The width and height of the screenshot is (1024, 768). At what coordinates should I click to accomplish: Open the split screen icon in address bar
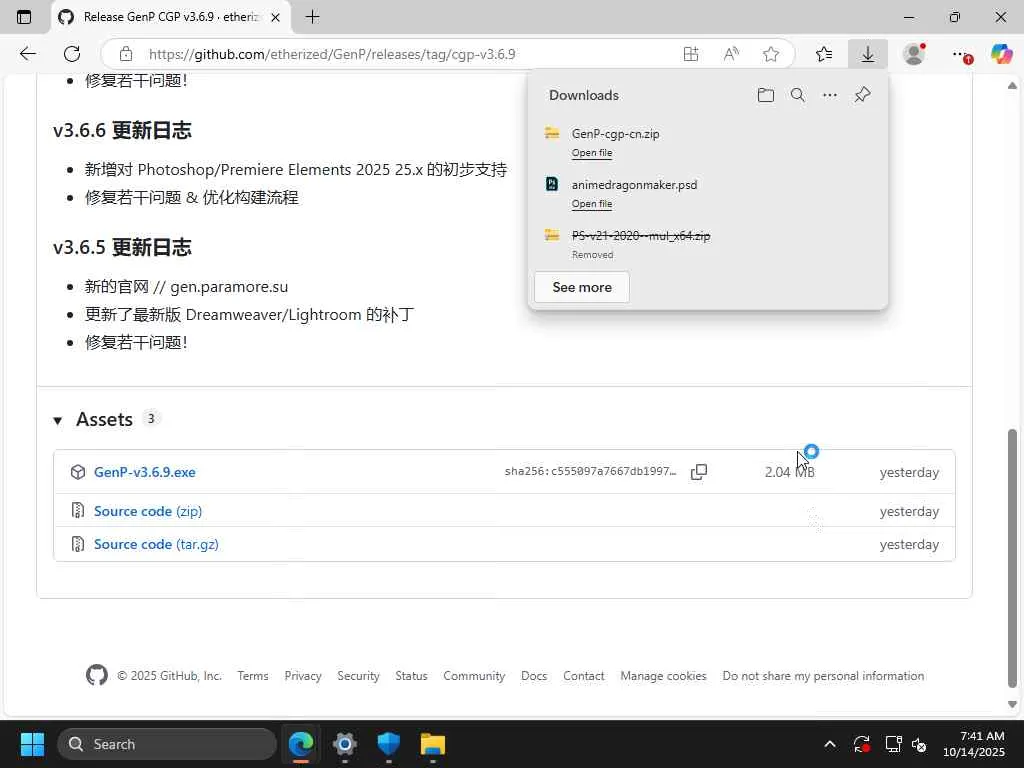pyautogui.click(x=690, y=54)
